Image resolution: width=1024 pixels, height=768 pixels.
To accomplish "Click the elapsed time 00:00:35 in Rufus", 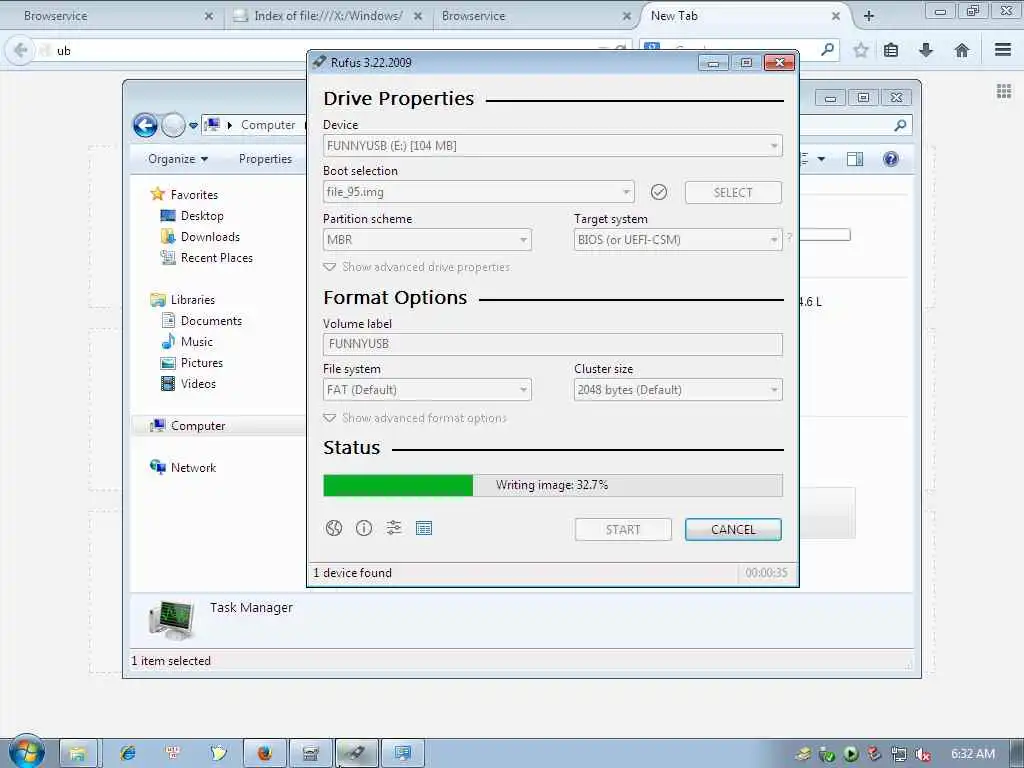I will [x=766, y=573].
